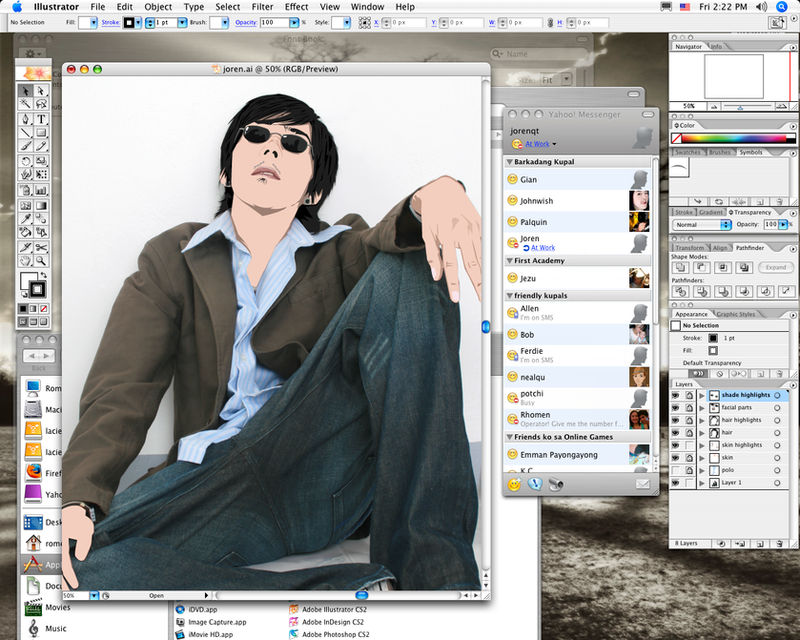800x640 pixels.
Task: Pick the Eyedropper tool
Action: [x=26, y=219]
